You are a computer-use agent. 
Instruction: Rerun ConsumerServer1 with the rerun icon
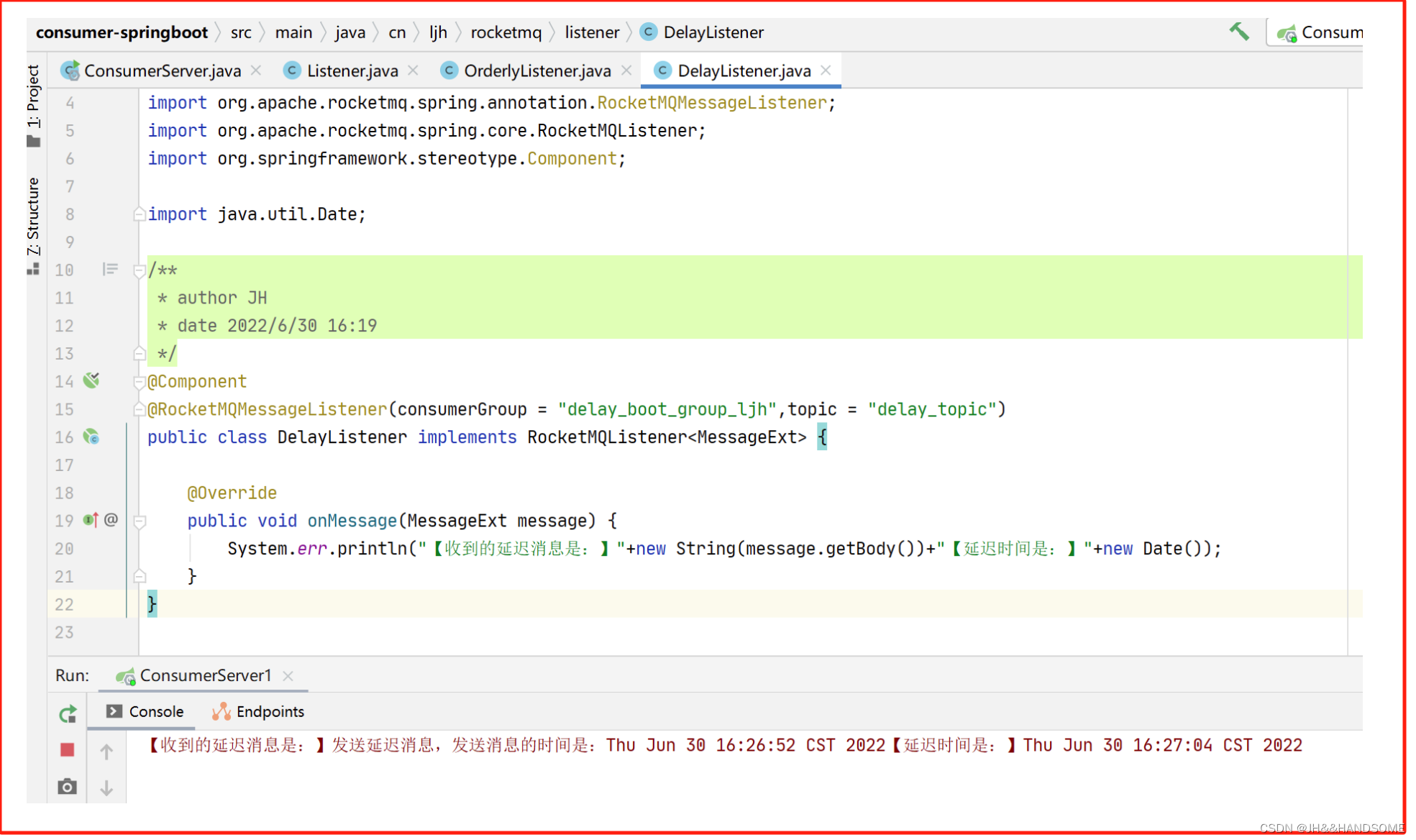(x=68, y=713)
